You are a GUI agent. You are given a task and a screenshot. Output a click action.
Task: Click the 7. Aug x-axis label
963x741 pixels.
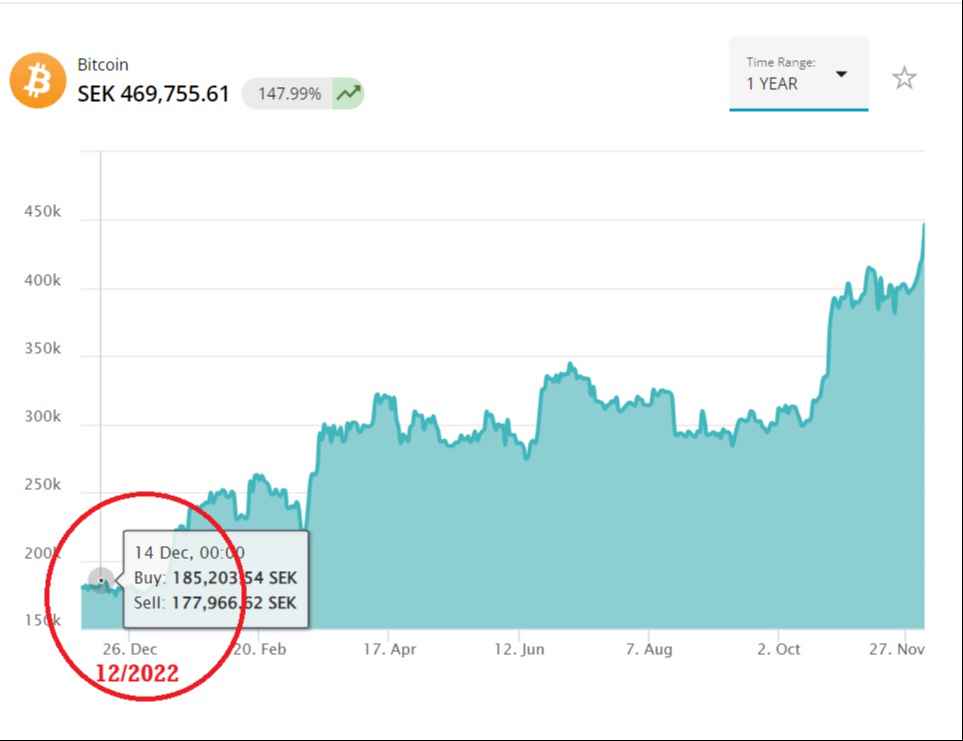[649, 649]
